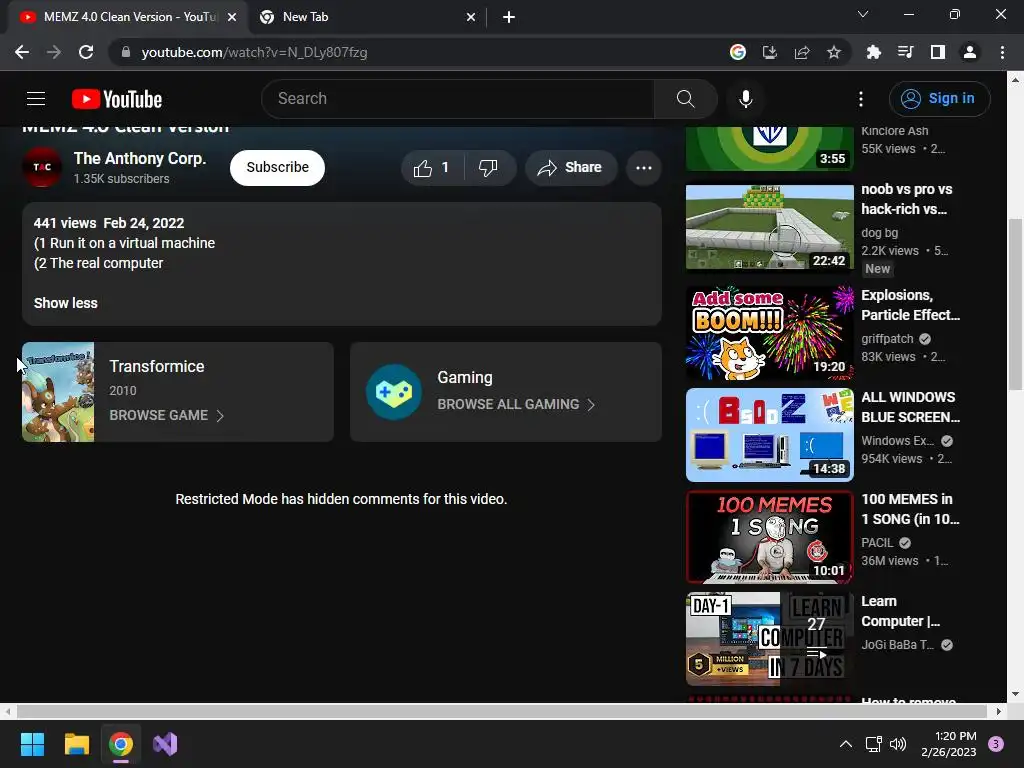Click the magnifier search button
The height and width of the screenshot is (768, 1024).
pyautogui.click(x=685, y=99)
